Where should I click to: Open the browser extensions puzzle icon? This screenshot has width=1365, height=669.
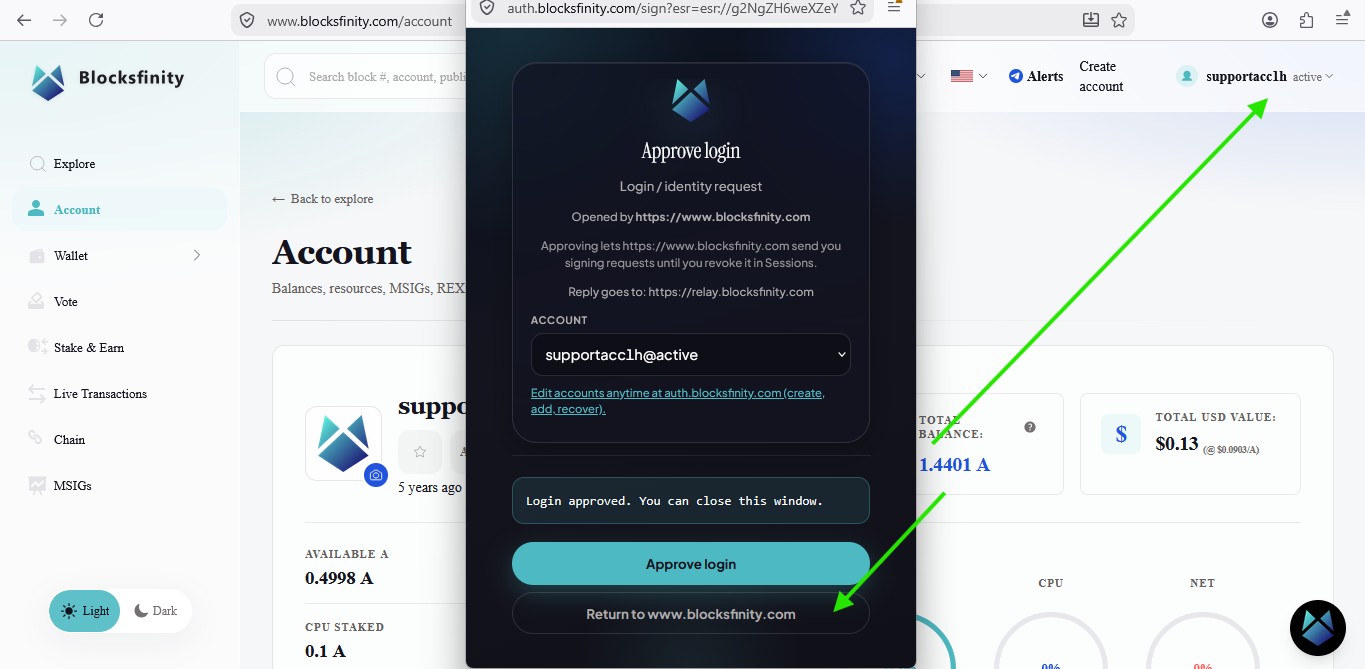pos(1306,20)
